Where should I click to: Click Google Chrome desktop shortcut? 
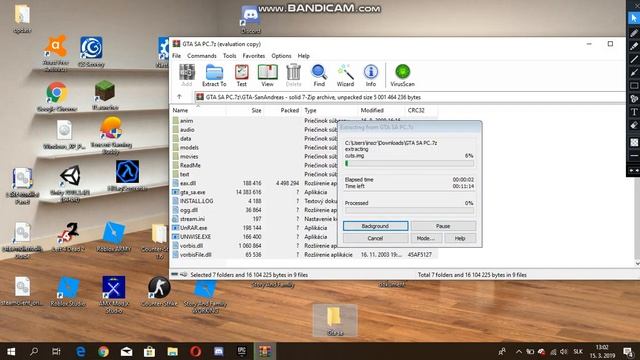(57, 97)
